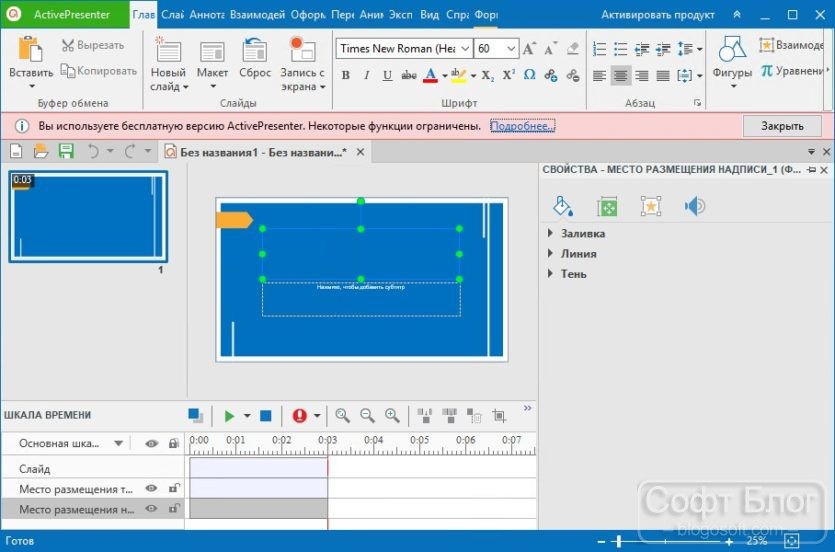Select slide 1 thumbnail
This screenshot has height=552, width=835.
click(88, 217)
